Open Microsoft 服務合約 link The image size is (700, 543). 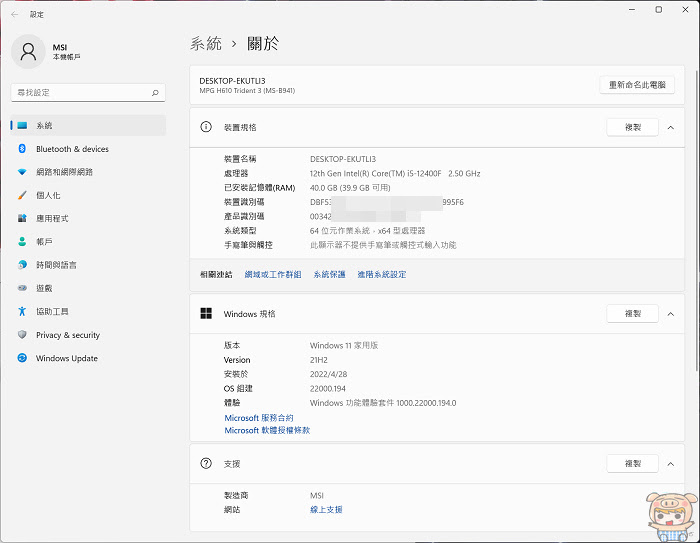[x=258, y=418]
